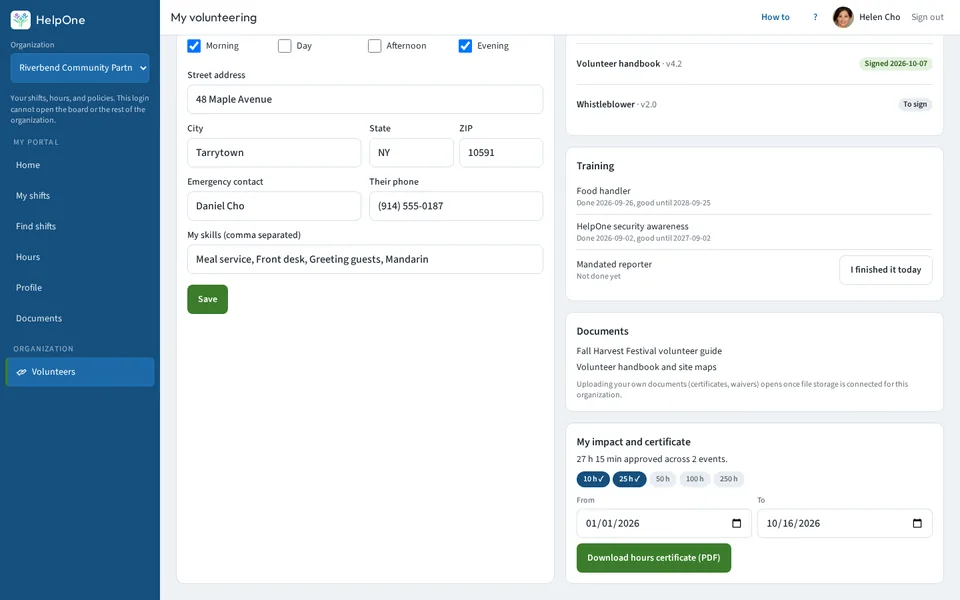960x600 pixels.
Task: Save the profile form
Action: click(x=208, y=299)
